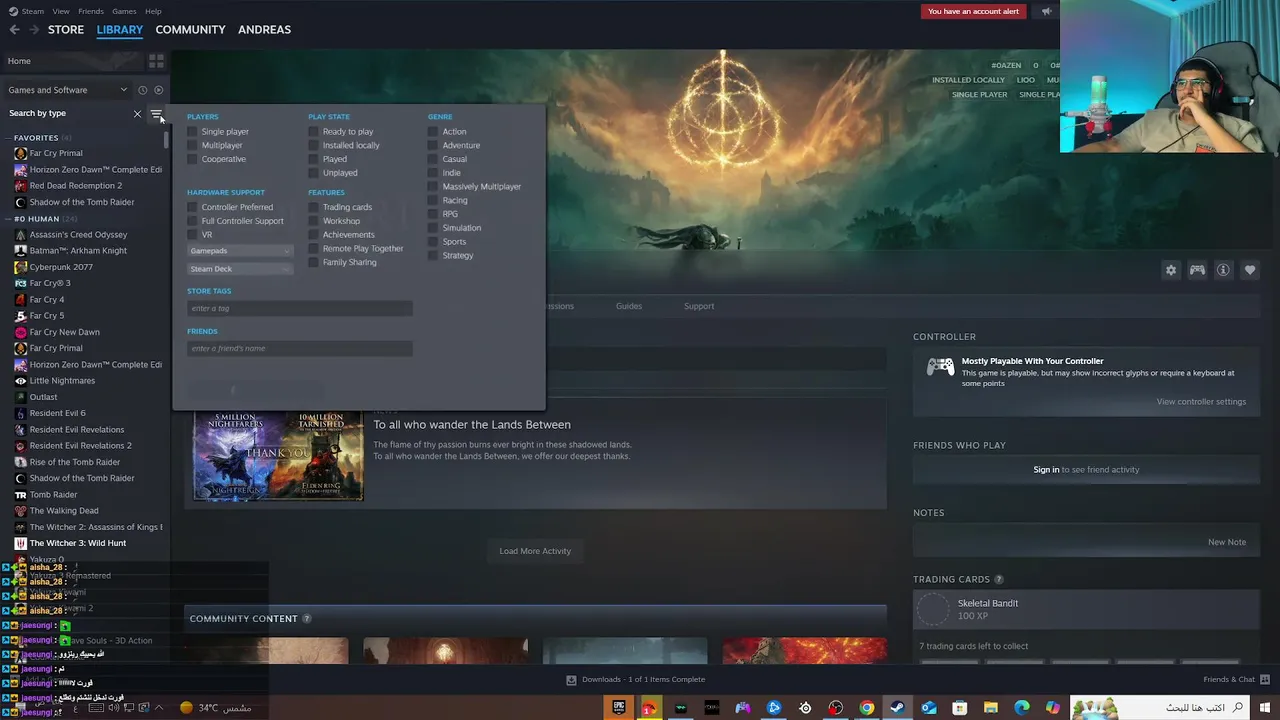Click Sign in to see friend activity
Viewport: 1280px width, 720px height.
pyautogui.click(x=1046, y=470)
